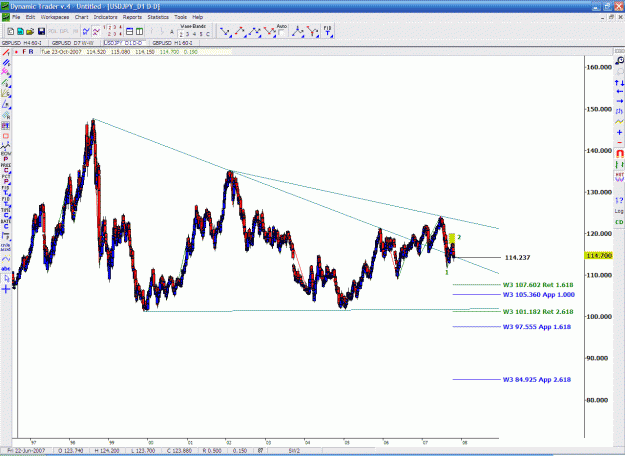625x456 pixels.
Task: Select the green angle line tool
Action: (x=6, y=83)
